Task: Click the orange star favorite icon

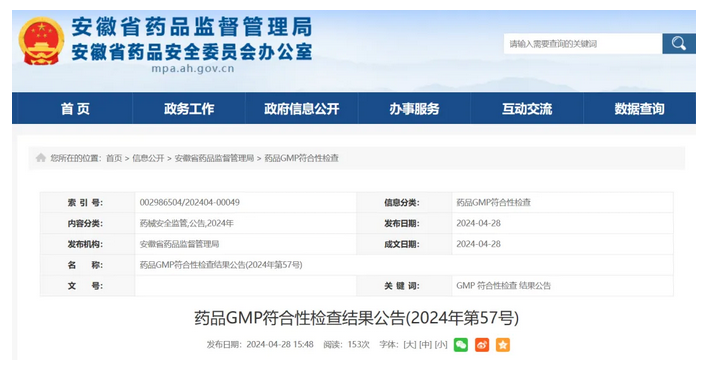Action: (x=503, y=345)
